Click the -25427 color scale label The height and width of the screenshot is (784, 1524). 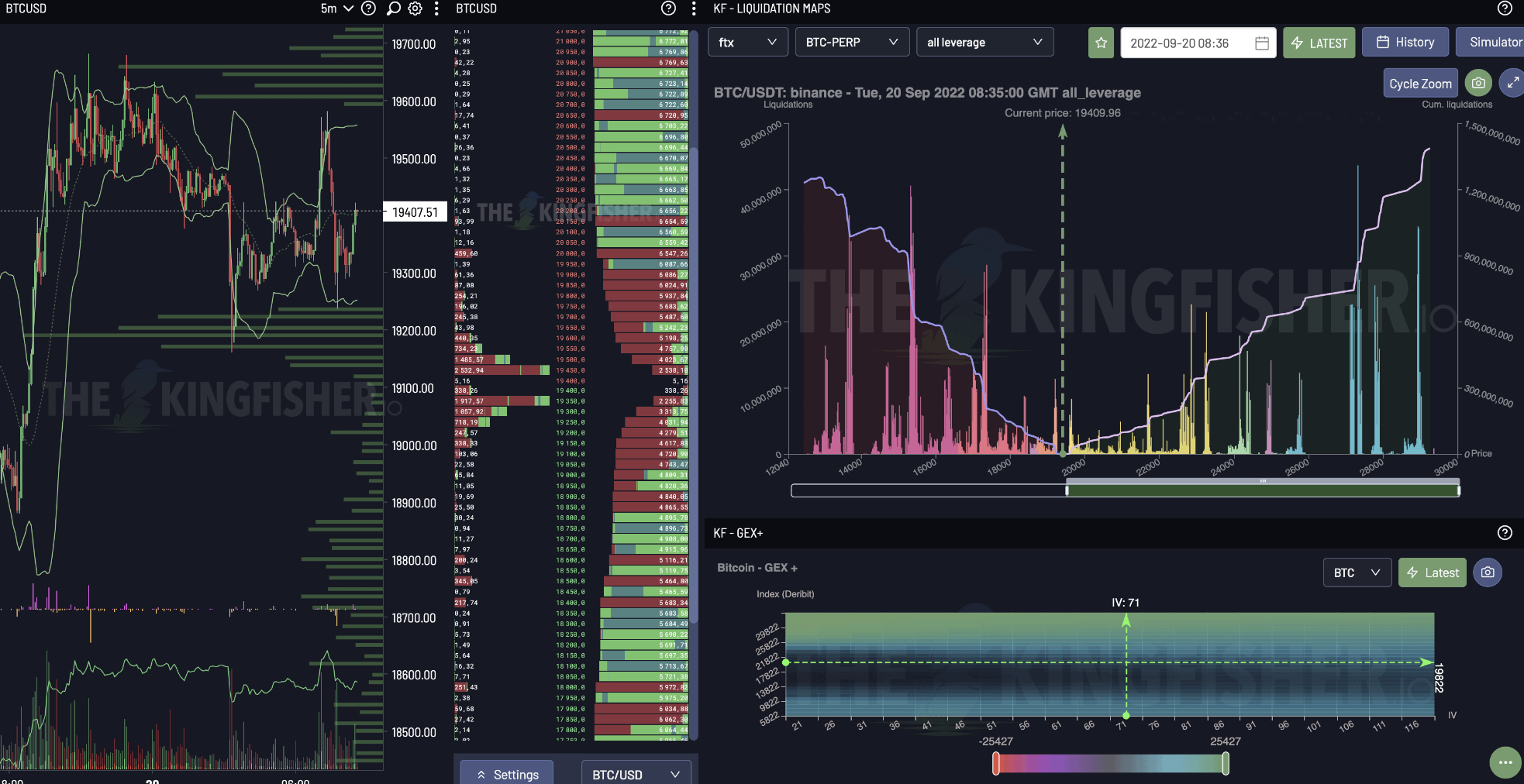tap(996, 741)
